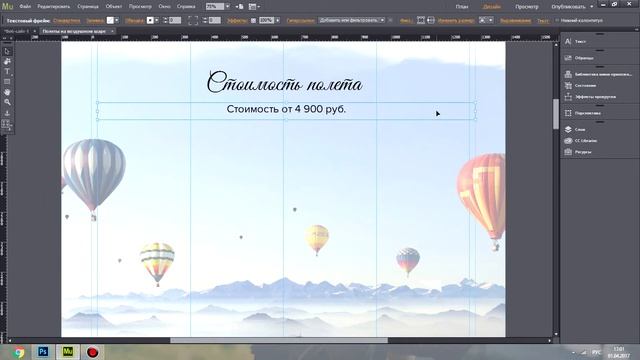The height and width of the screenshot is (360, 640).
Task: Toggle stretch to browser width icon
Action: pyautogui.click(x=420, y=20)
